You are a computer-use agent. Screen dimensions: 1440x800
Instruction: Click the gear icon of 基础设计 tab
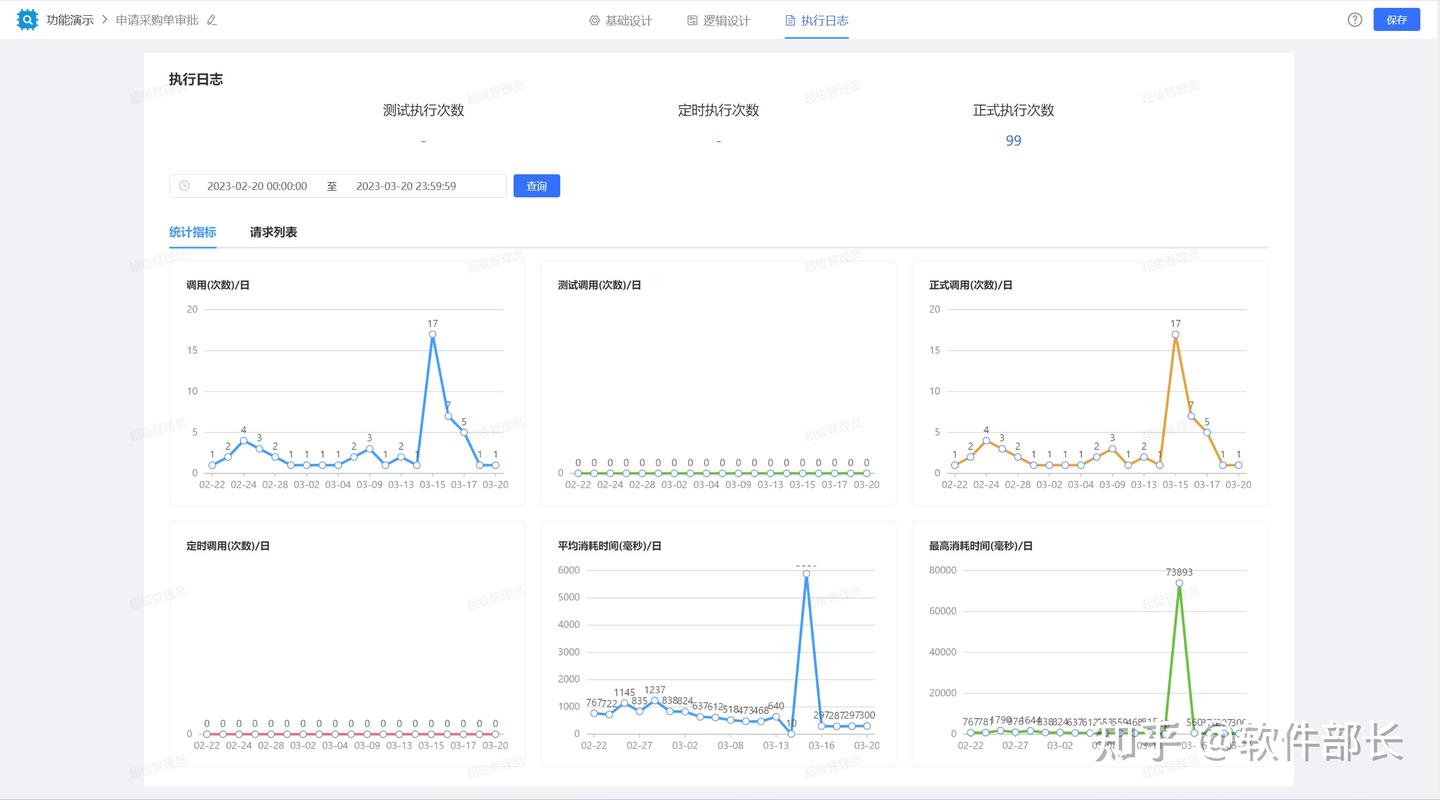(595, 20)
